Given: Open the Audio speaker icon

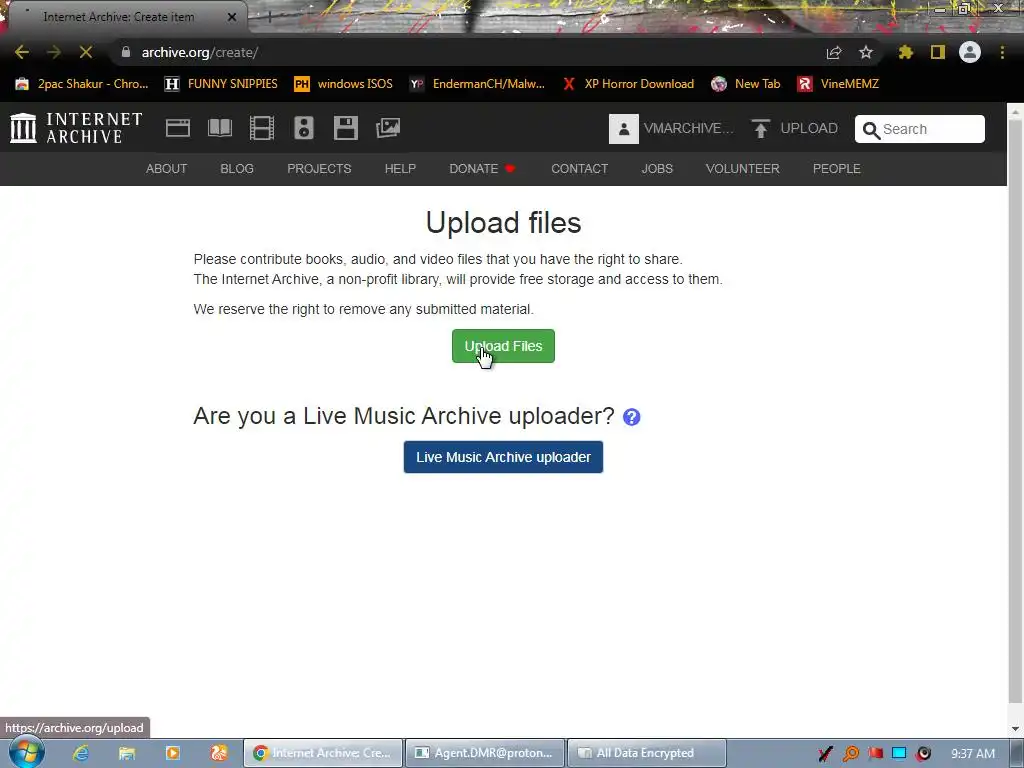Looking at the screenshot, I should pos(304,128).
